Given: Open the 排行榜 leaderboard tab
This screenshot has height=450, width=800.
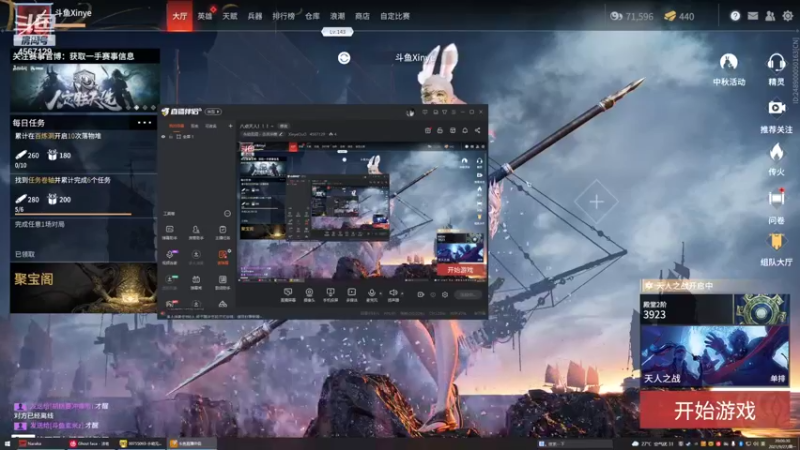Looking at the screenshot, I should (284, 16).
